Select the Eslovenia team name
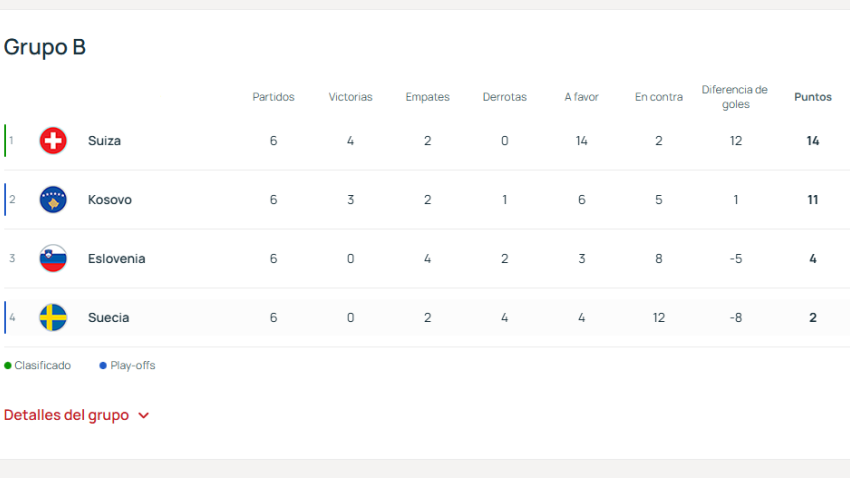This screenshot has height=478, width=850. 117,259
